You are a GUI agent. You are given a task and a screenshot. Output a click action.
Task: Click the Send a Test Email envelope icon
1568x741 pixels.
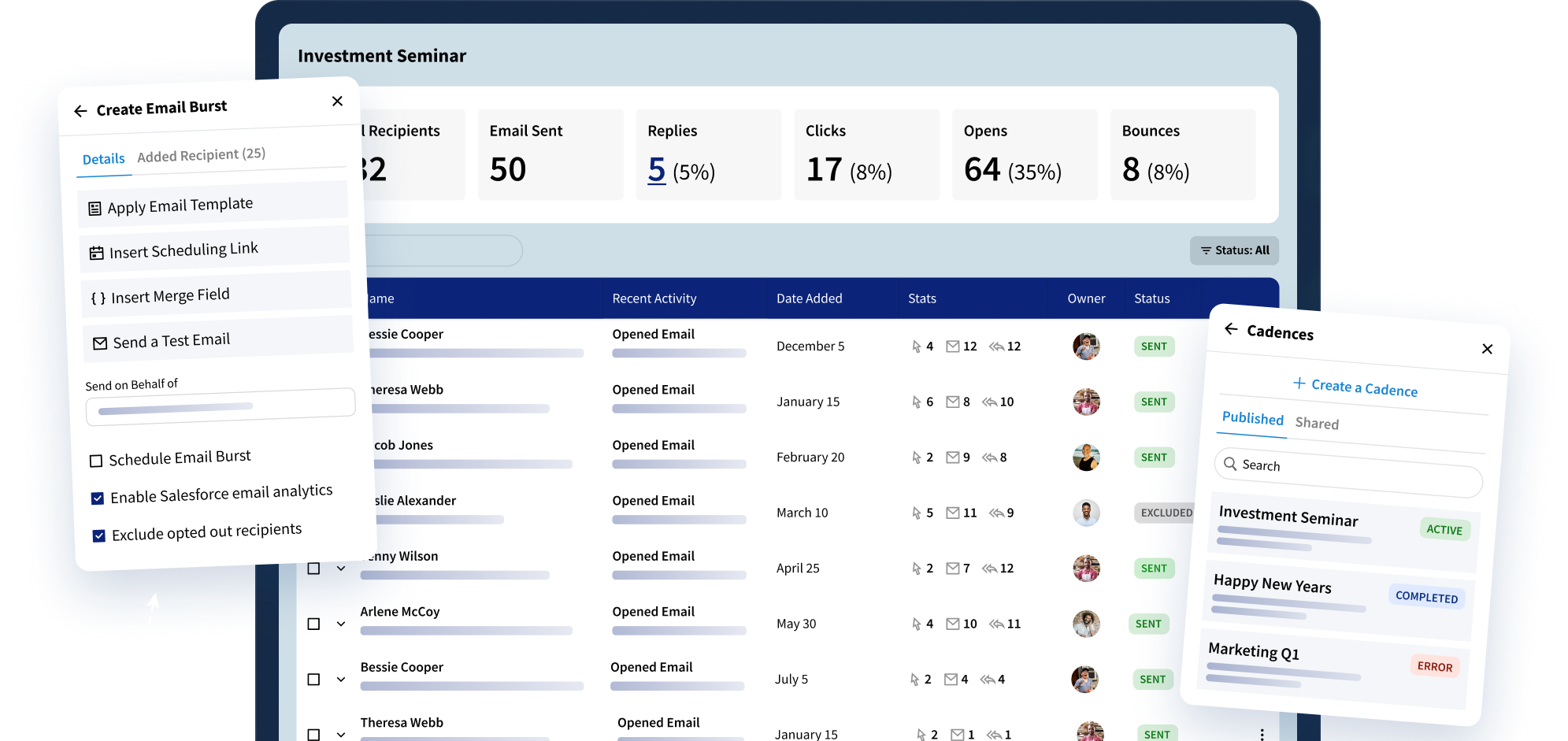pyautogui.click(x=100, y=343)
